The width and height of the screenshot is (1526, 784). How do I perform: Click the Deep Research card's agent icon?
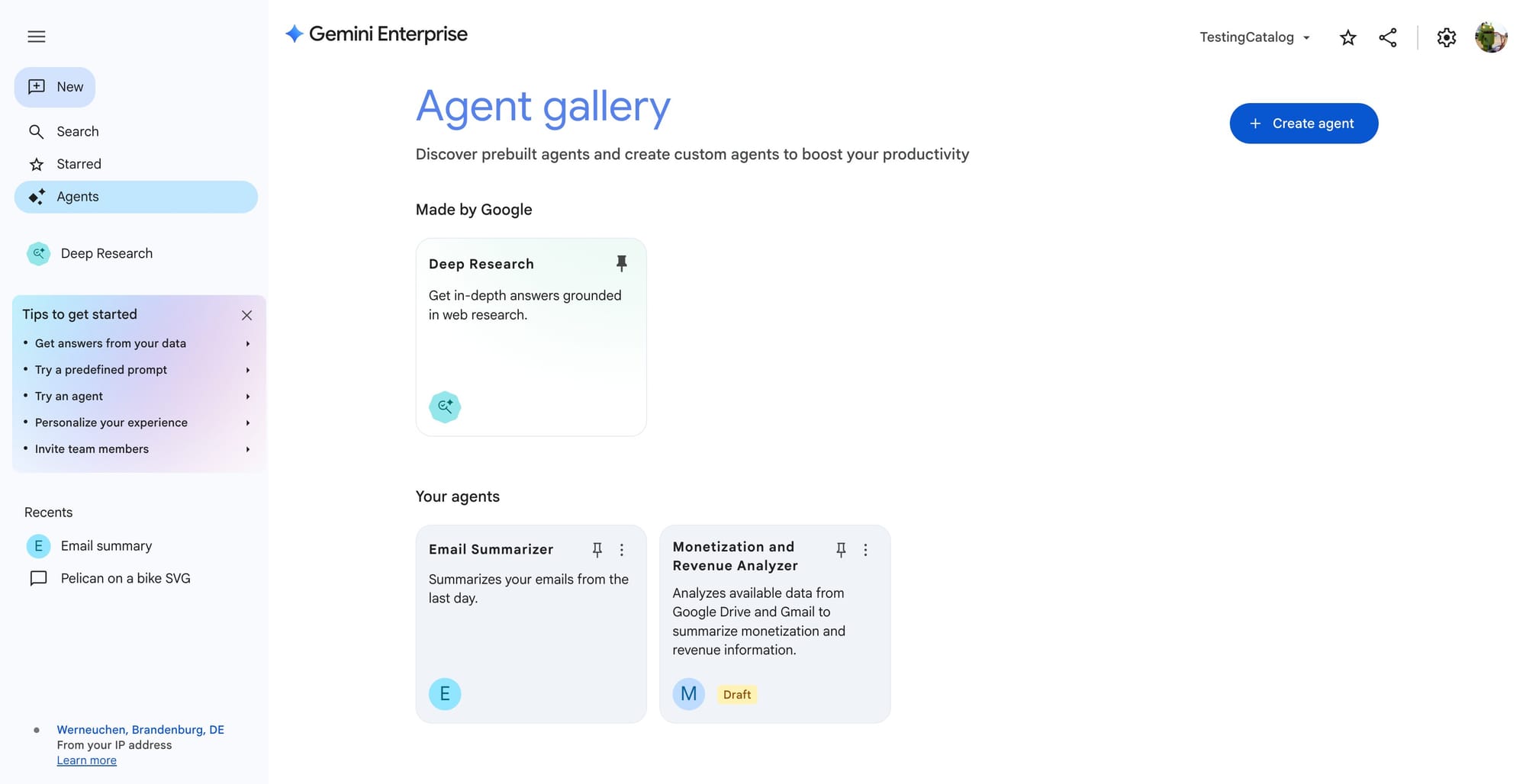[445, 406]
